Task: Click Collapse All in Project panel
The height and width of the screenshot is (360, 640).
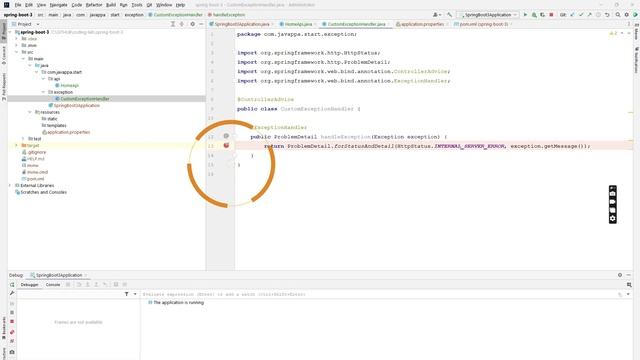Action: pos(182,24)
